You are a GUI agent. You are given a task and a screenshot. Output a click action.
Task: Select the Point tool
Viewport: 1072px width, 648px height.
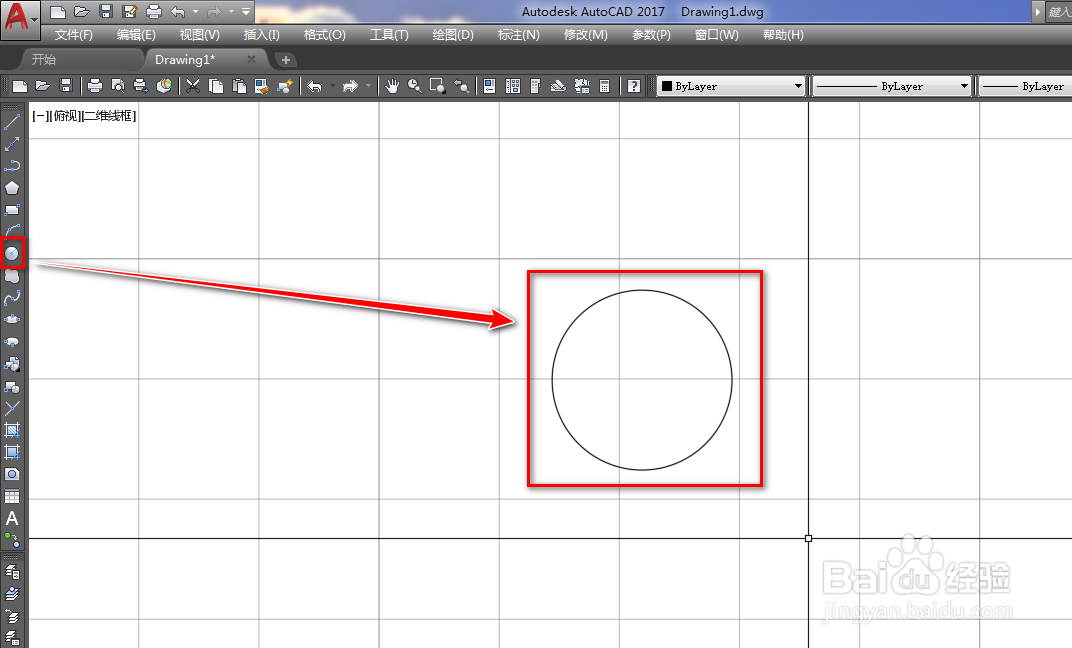pyautogui.click(x=12, y=409)
